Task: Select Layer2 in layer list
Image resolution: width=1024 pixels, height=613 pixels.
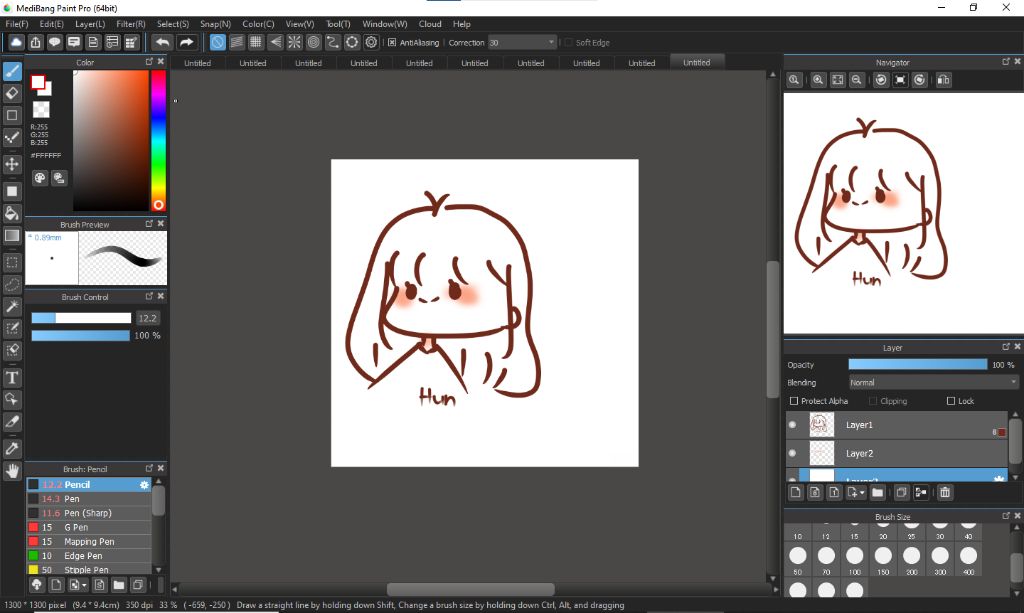Action: point(897,453)
